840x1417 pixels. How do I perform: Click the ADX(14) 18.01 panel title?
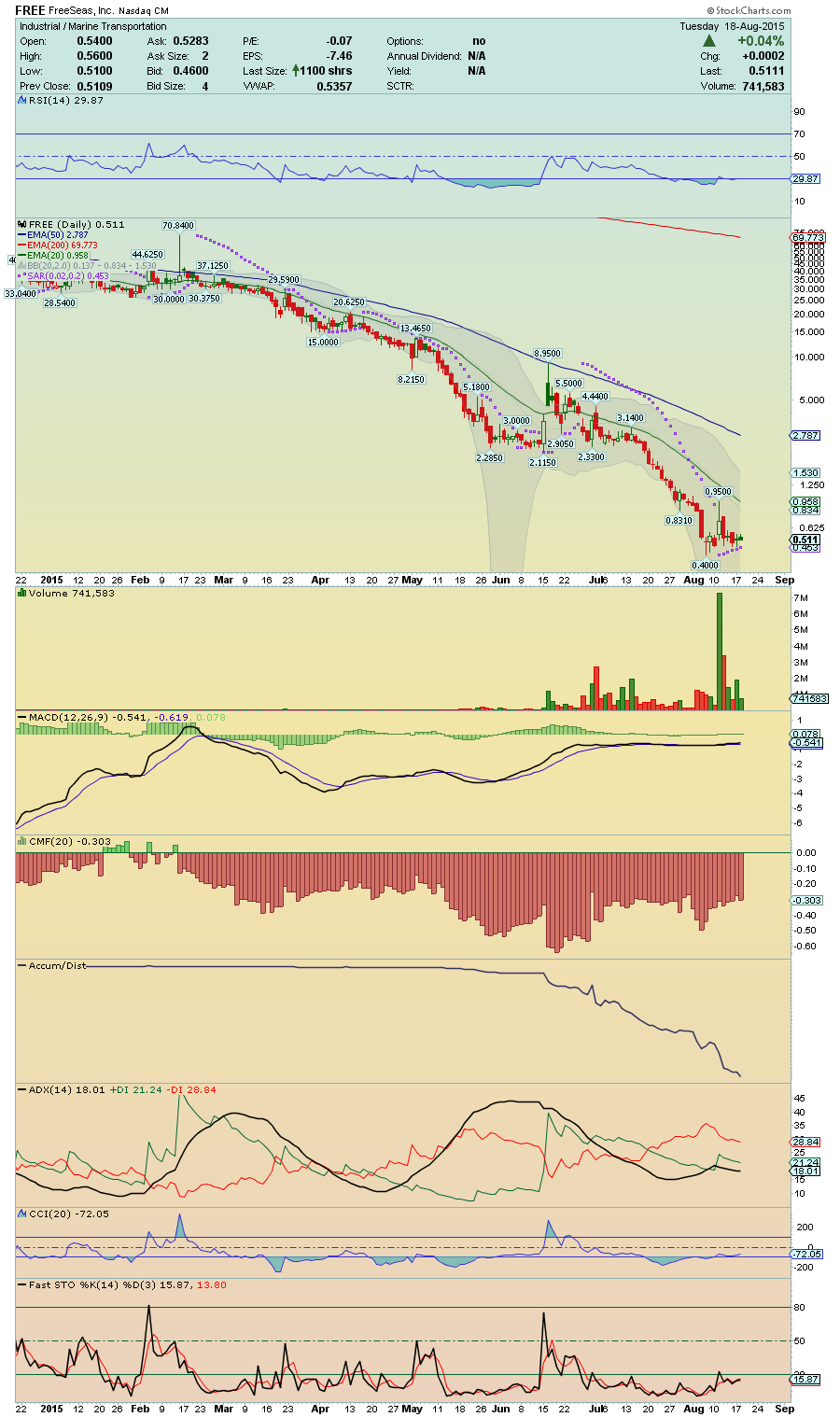click(66, 1089)
